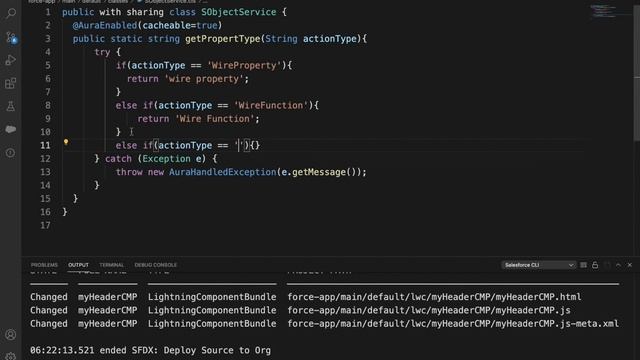Switch to the OUTPUT tab
Screen dimensions: 640x360
[x=78, y=265]
